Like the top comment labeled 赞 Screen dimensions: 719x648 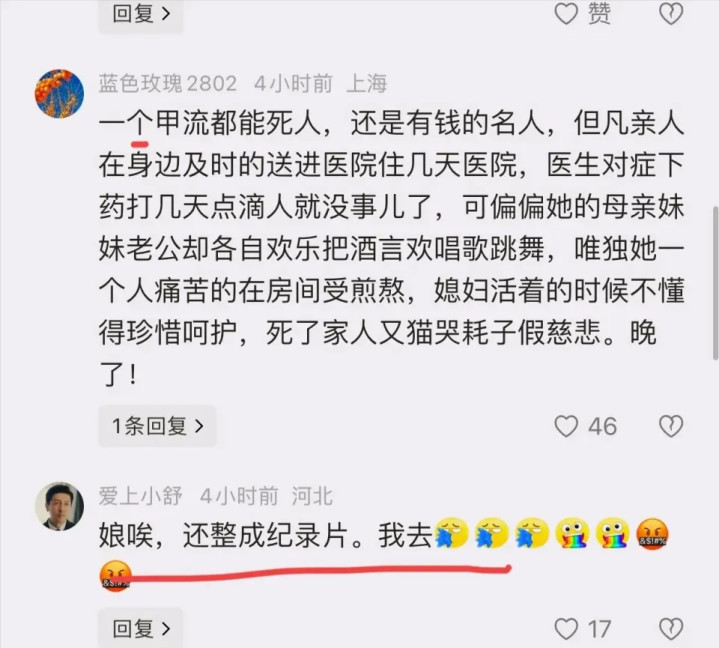[566, 14]
